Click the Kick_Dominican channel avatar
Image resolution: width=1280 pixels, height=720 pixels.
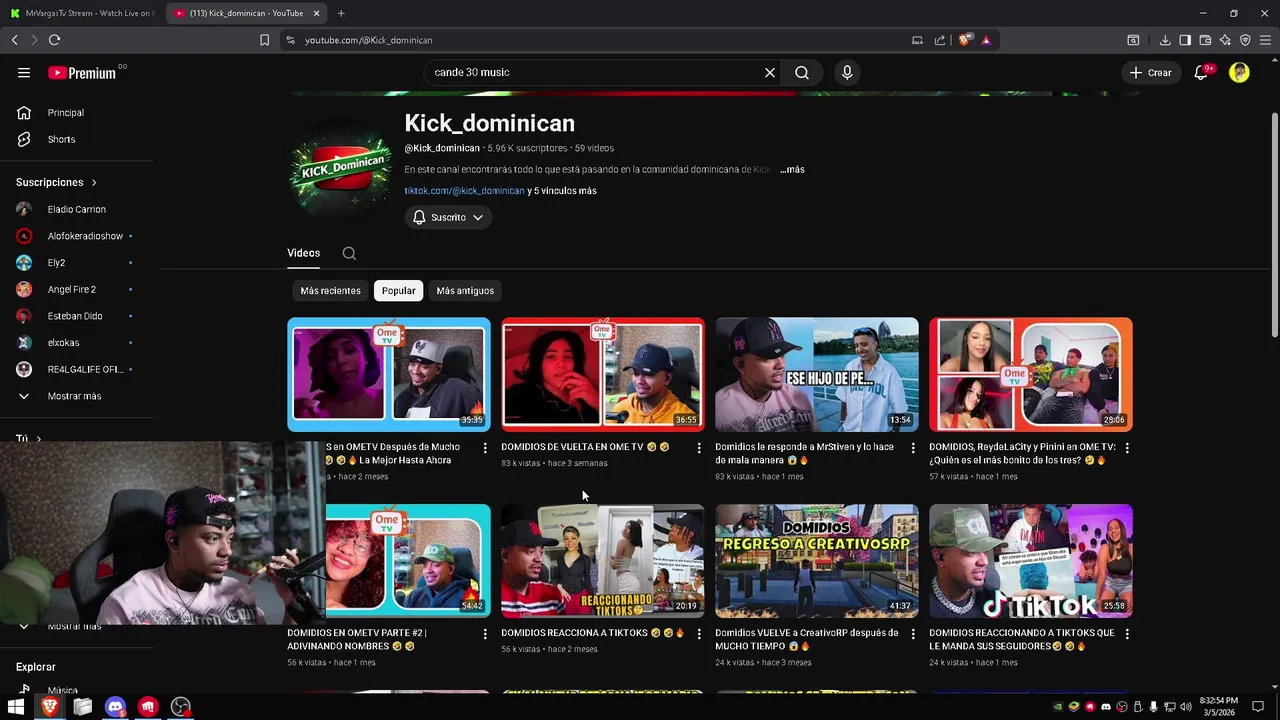point(341,167)
